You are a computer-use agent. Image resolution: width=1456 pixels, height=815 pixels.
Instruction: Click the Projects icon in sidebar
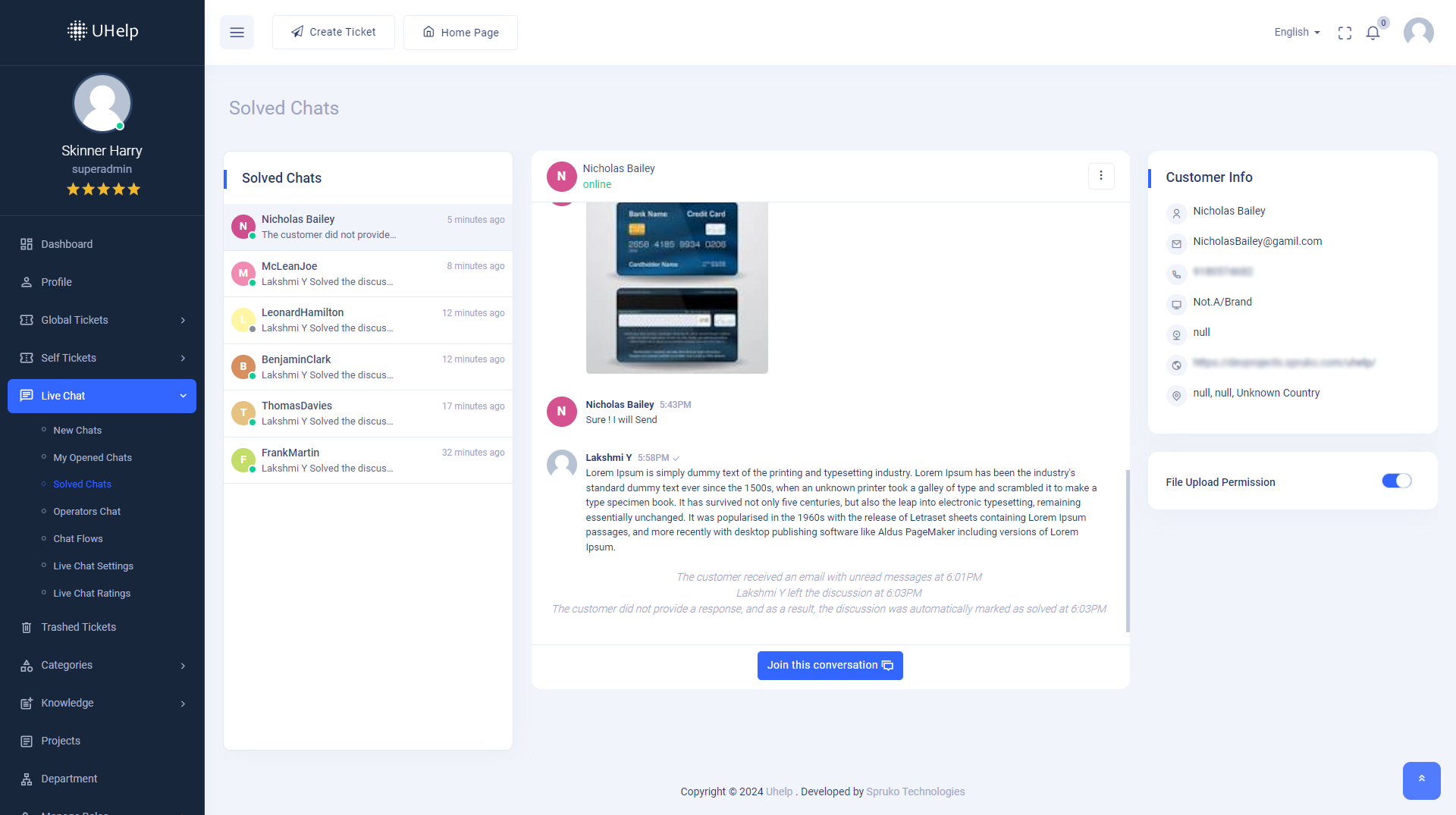click(x=27, y=741)
